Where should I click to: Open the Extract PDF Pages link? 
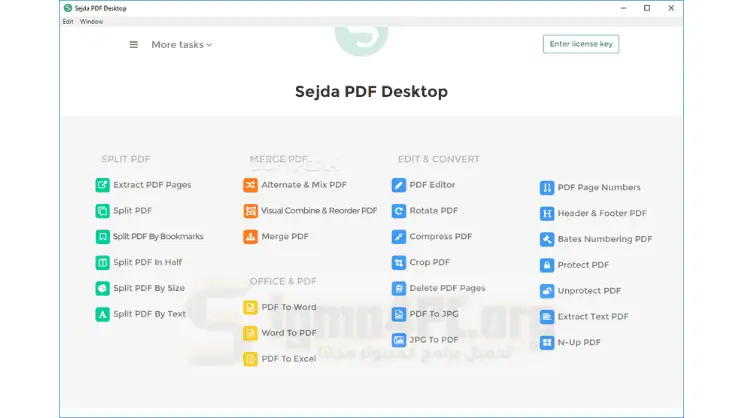pyautogui.click(x=152, y=185)
